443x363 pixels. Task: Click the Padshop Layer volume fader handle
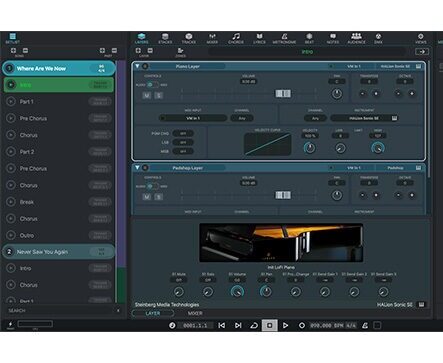click(x=283, y=195)
